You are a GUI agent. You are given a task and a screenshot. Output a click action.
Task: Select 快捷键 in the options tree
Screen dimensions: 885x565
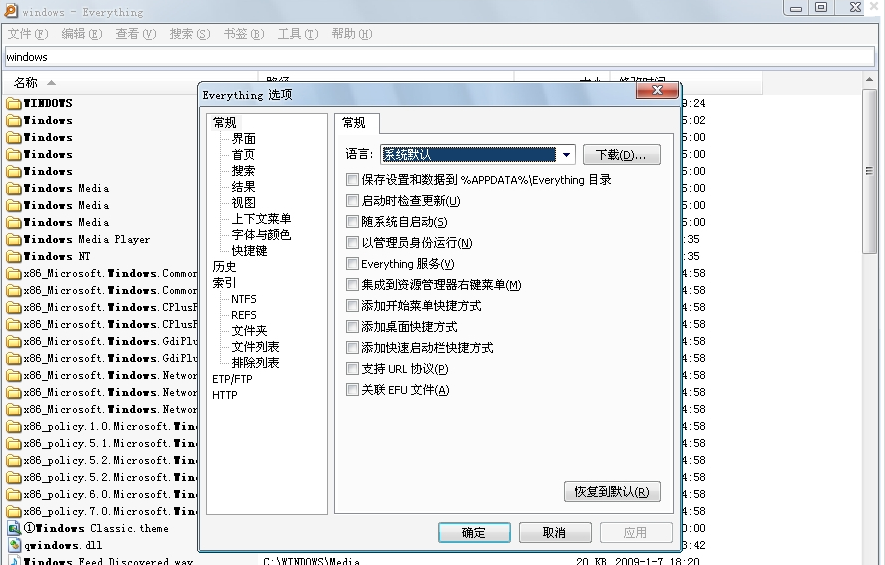pos(249,251)
